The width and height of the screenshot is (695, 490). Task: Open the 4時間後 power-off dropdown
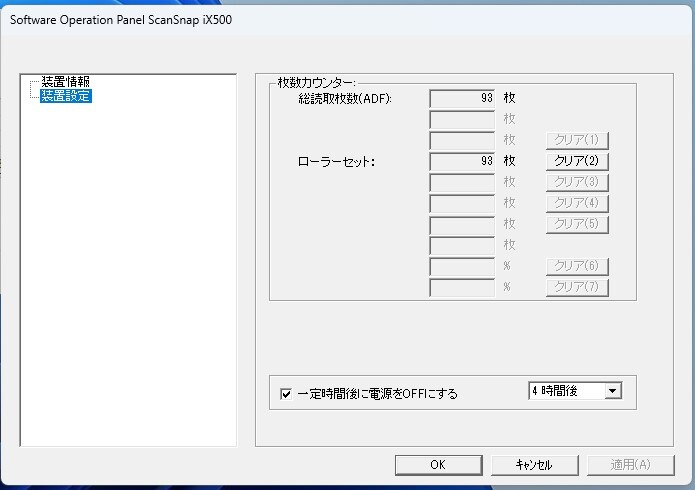click(613, 391)
